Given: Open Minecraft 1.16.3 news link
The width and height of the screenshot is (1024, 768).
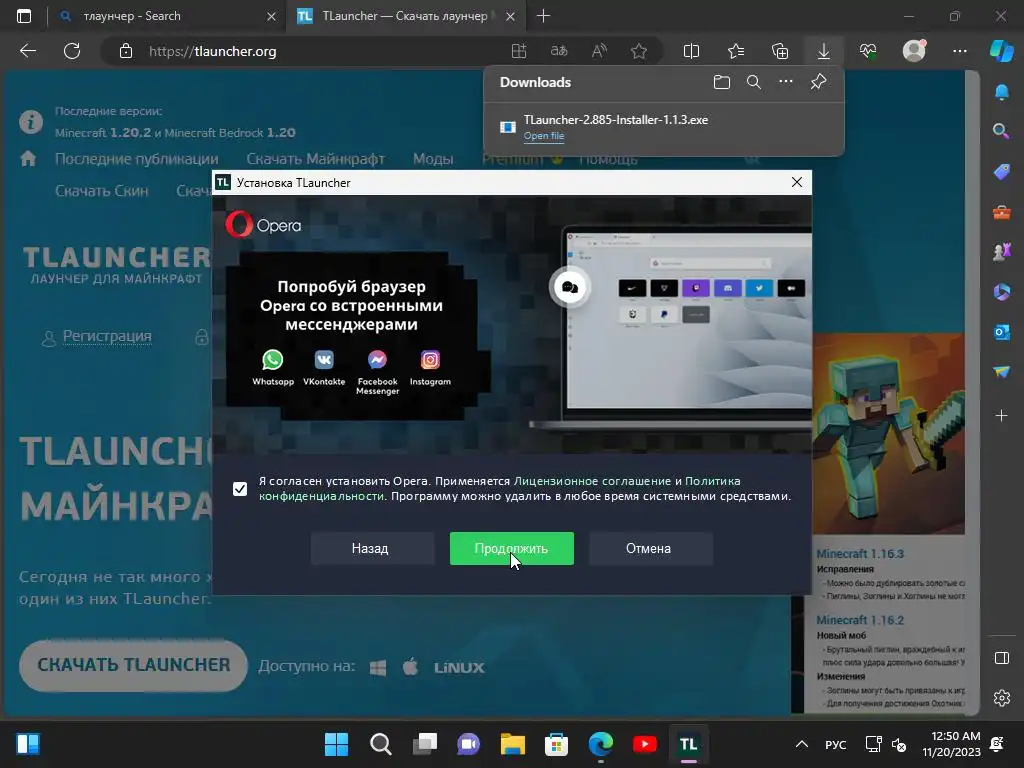Looking at the screenshot, I should pos(860,553).
